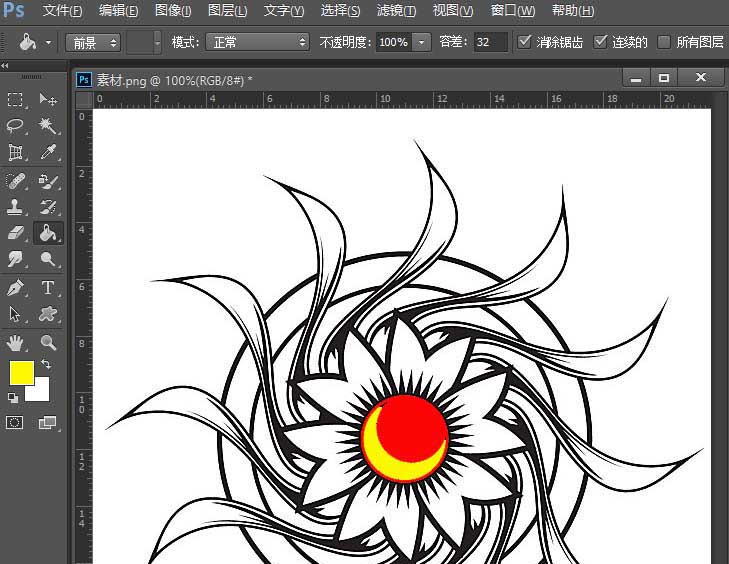Enable the 所有图层 all layers checkbox
The height and width of the screenshot is (564, 729).
coord(664,42)
